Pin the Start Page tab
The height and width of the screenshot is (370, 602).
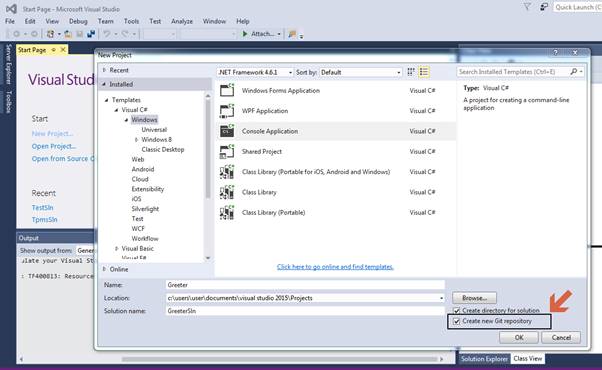53,50
